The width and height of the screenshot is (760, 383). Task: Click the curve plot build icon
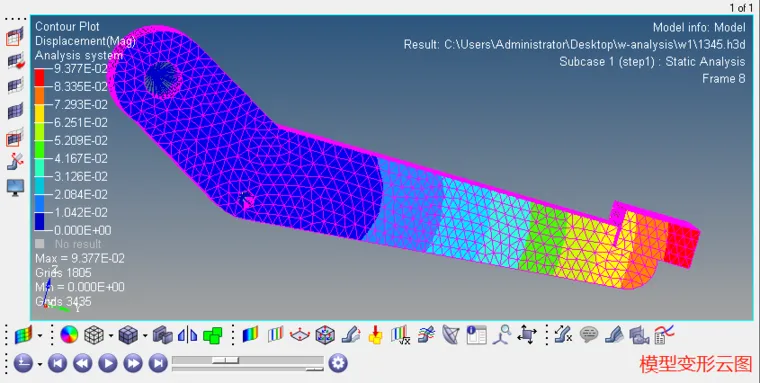664,335
